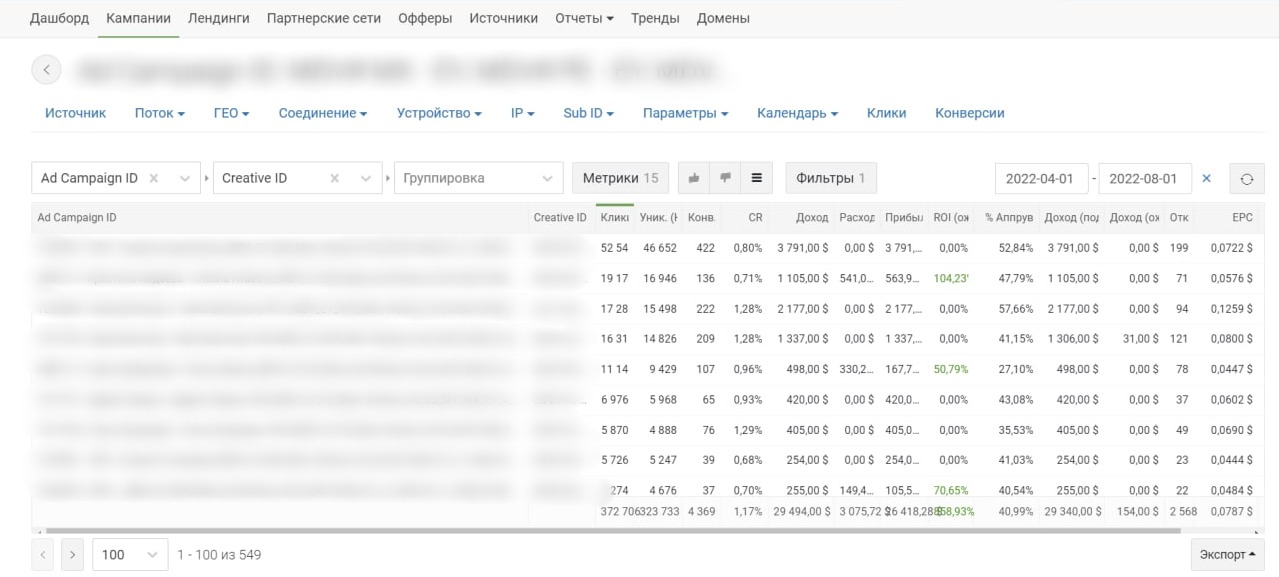Sort by the Отк column header
Screen dimensions: 1279x577
(x=1179, y=217)
